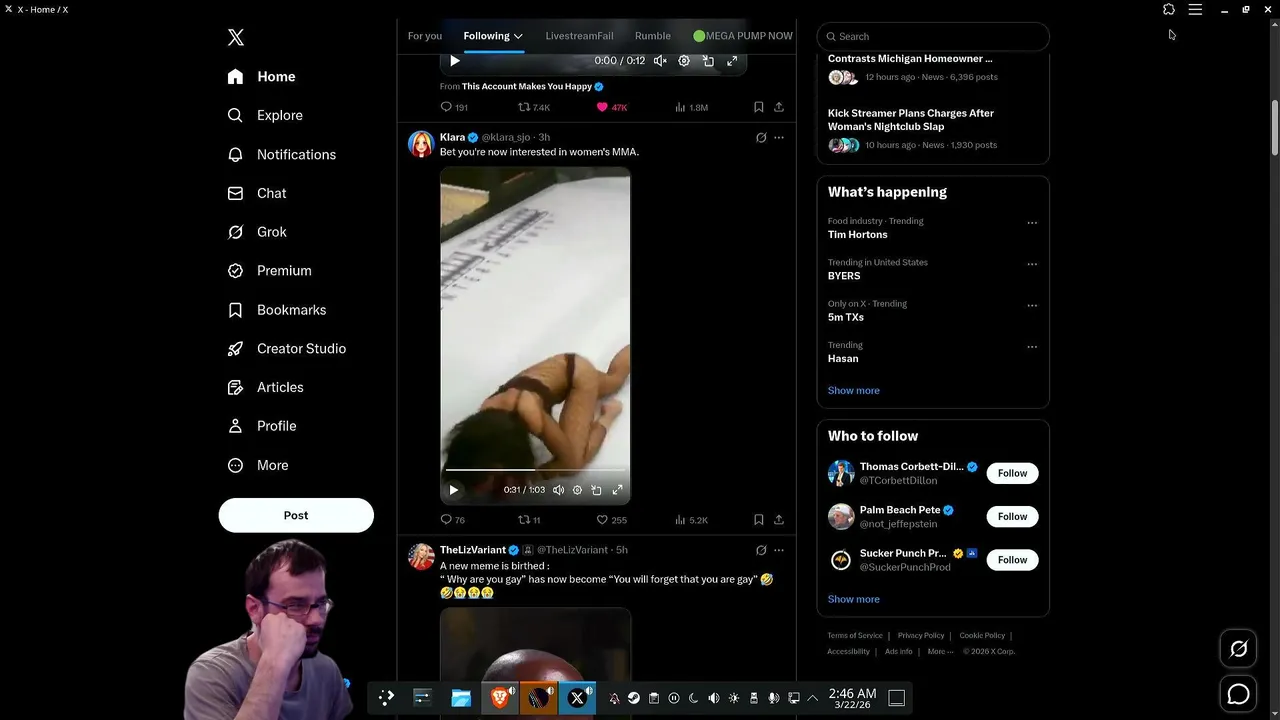The width and height of the screenshot is (1280, 720).
Task: Open more options for 5m TXs trend
Action: 1032,305
